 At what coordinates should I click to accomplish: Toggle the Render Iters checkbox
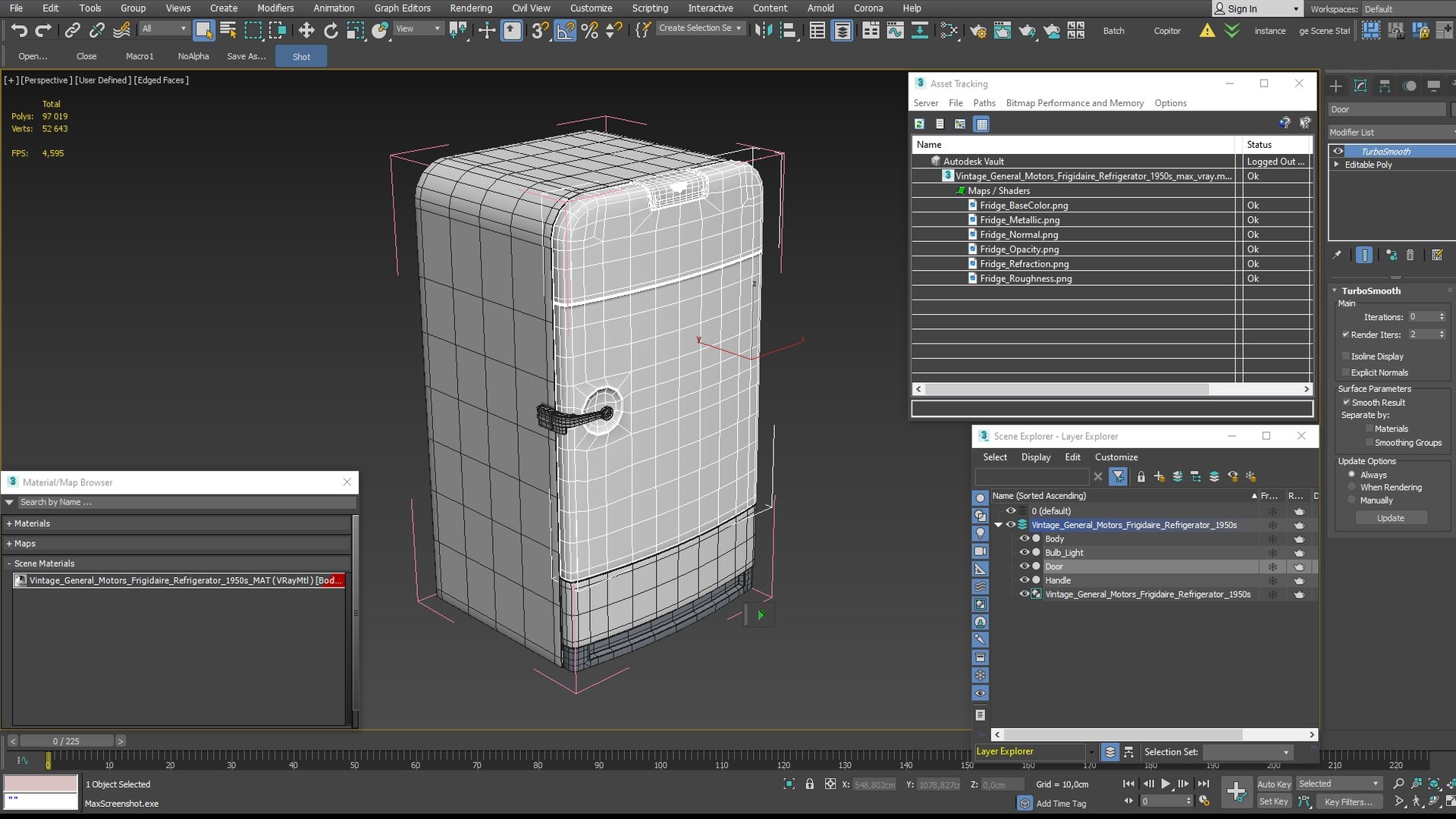coord(1346,334)
